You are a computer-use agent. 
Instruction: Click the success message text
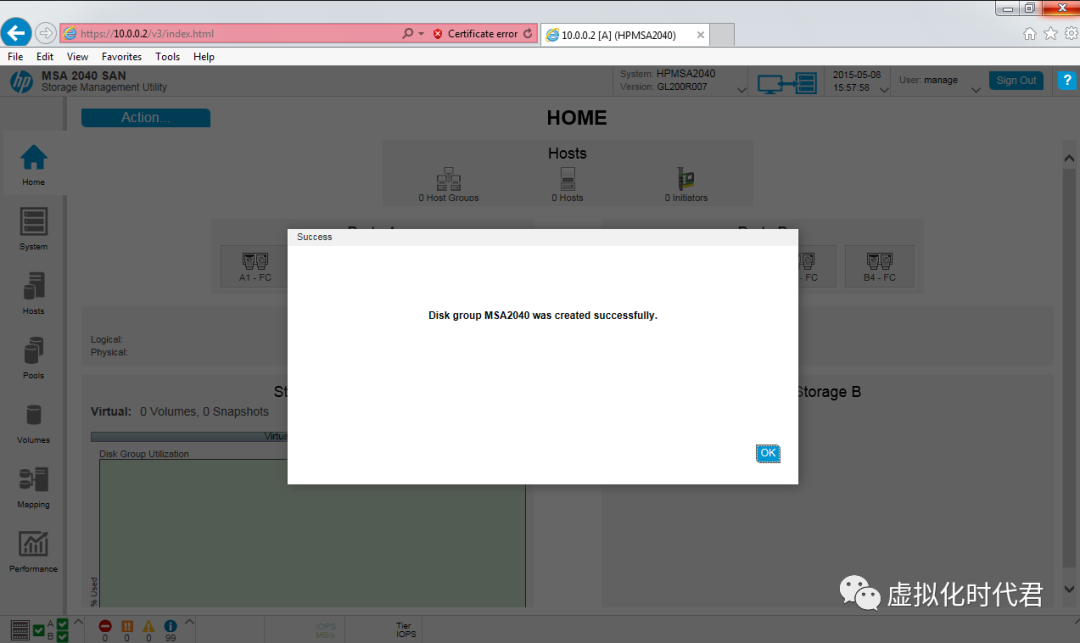[543, 315]
